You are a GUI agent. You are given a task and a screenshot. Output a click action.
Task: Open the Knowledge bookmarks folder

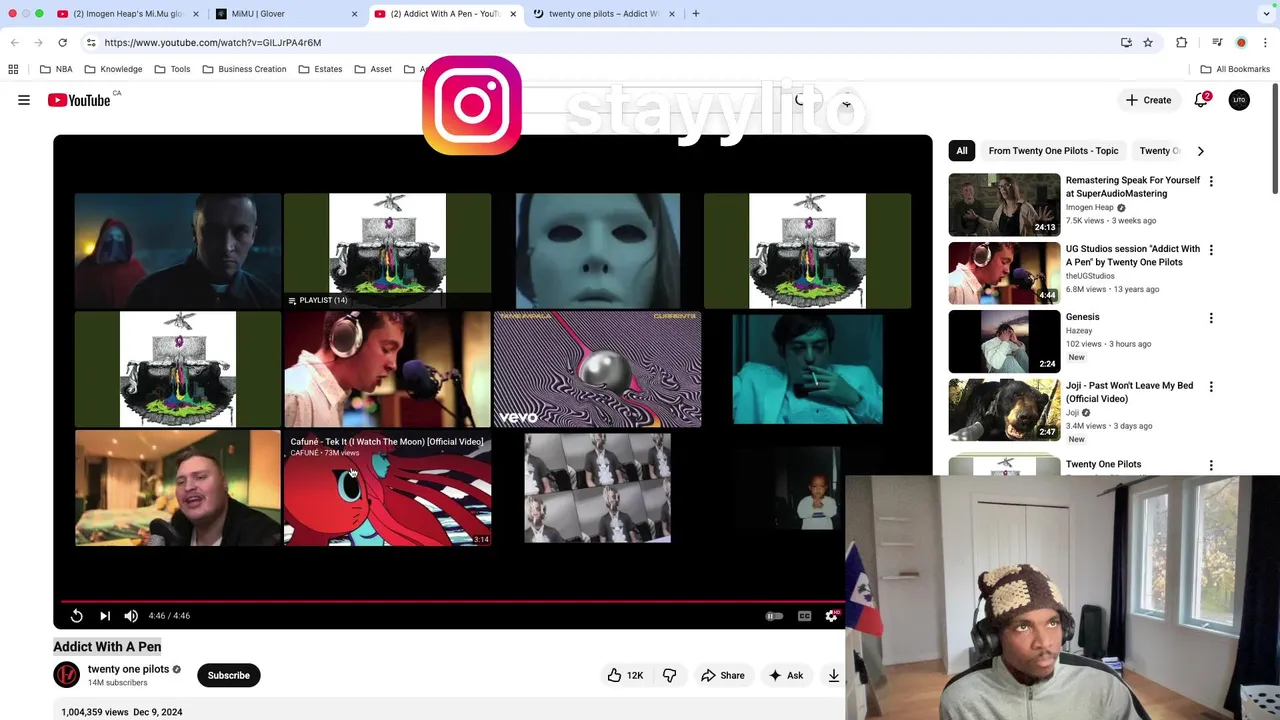(113, 69)
